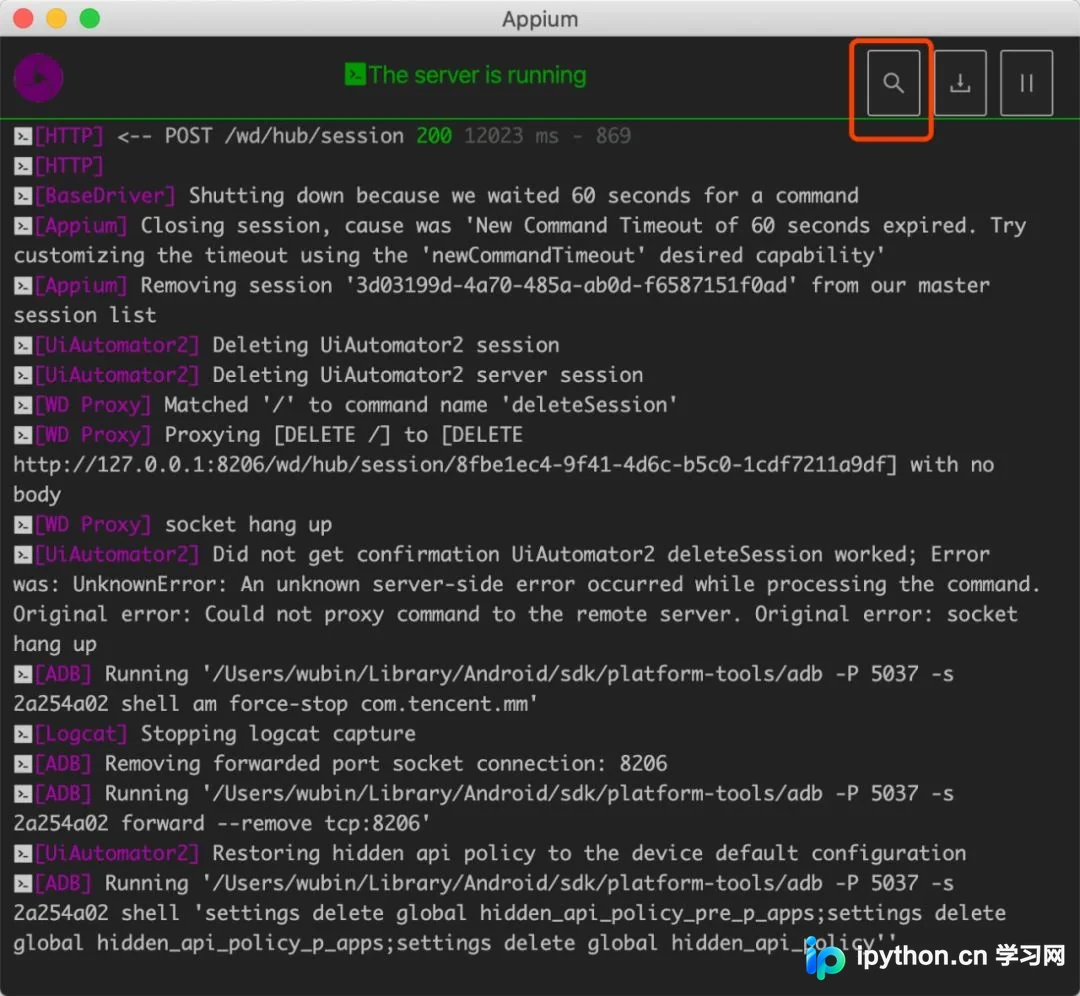Open the log search button

click(x=893, y=83)
